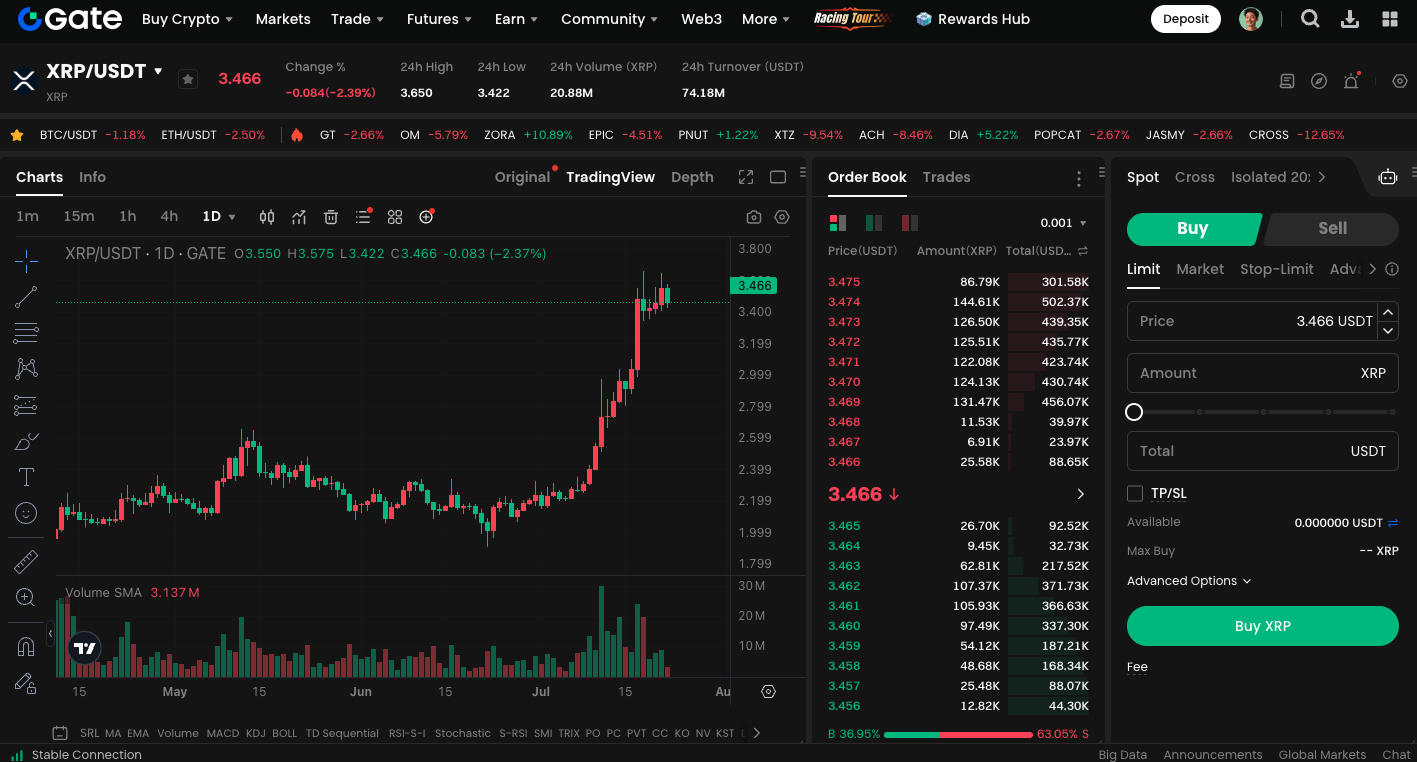
Task: Select the Market order tab
Action: (1200, 269)
